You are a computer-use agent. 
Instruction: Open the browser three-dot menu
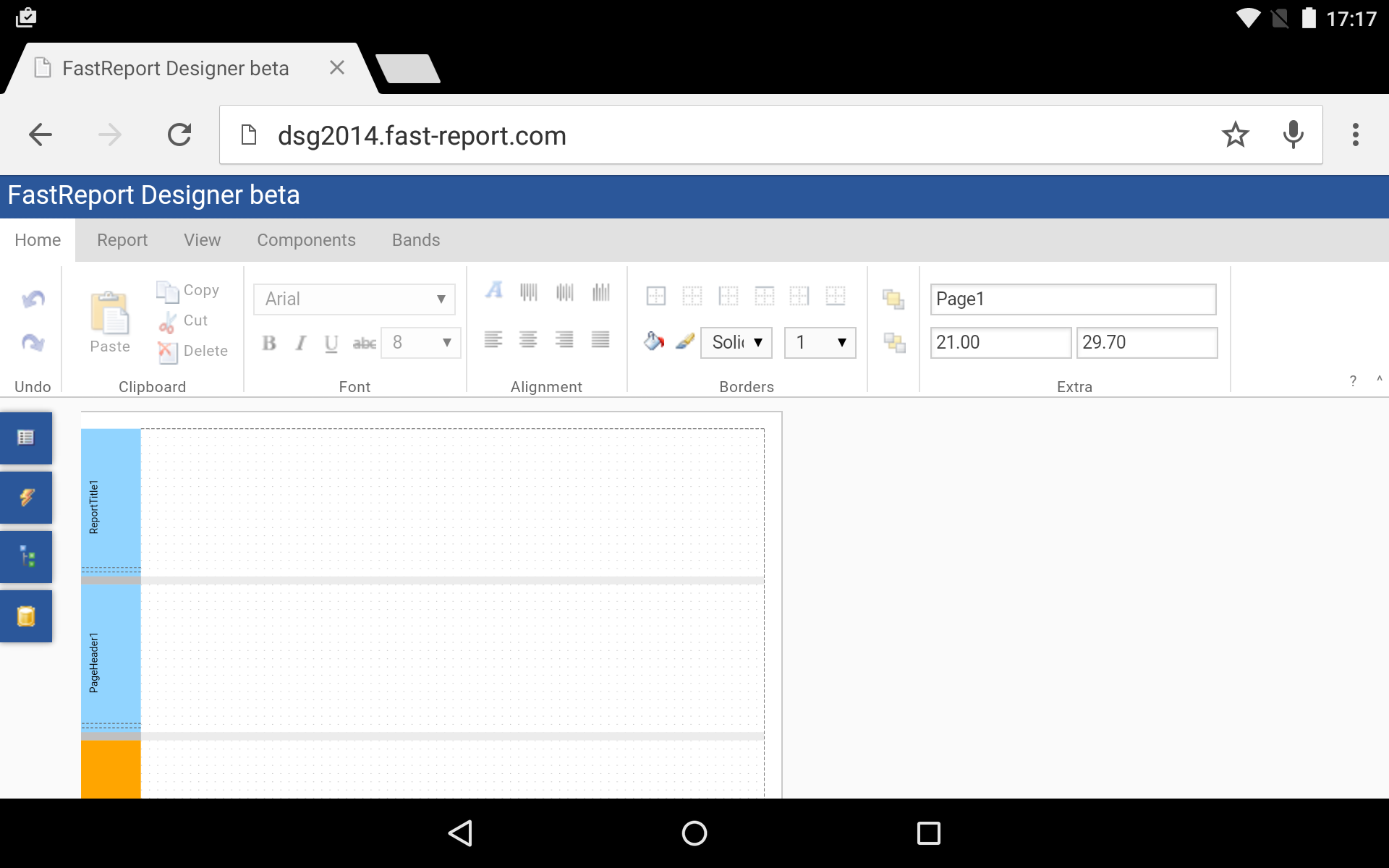(1356, 135)
